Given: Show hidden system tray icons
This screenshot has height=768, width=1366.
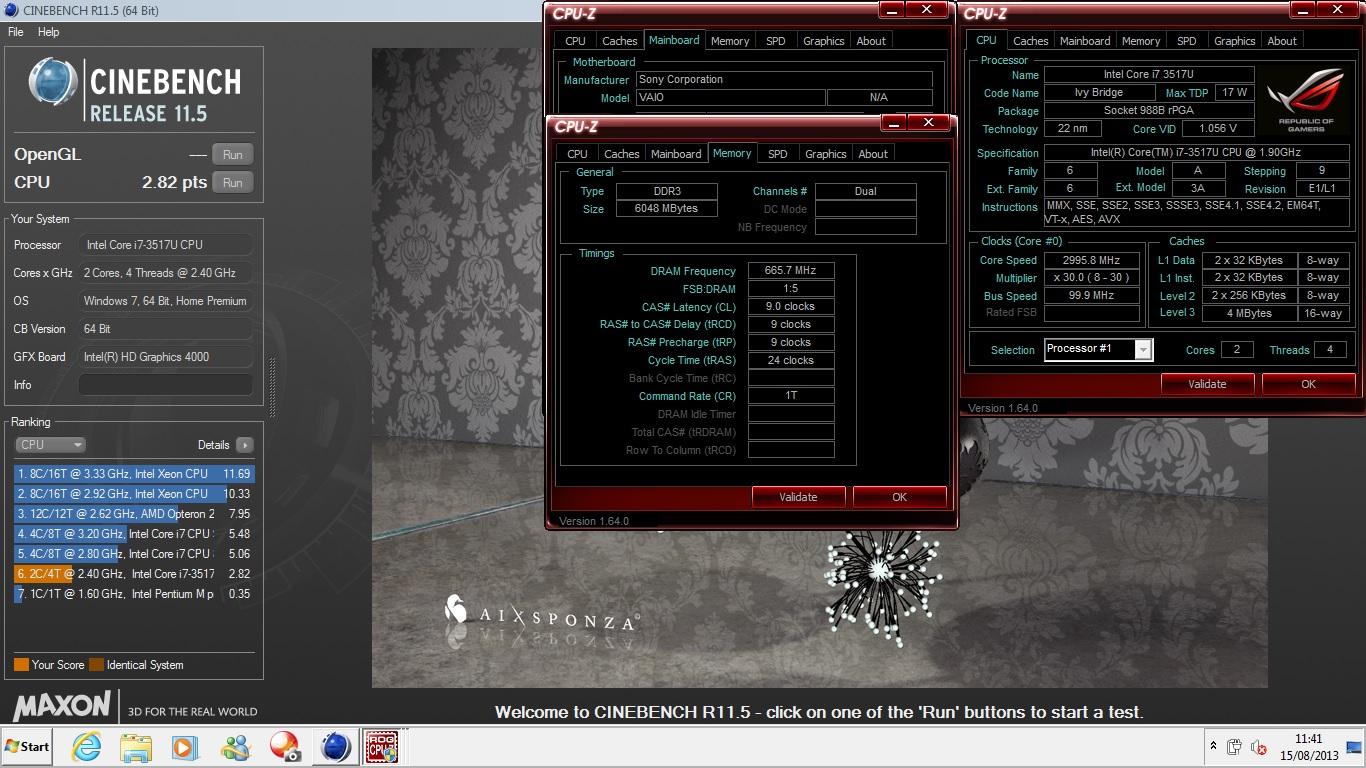Looking at the screenshot, I should click(1214, 747).
